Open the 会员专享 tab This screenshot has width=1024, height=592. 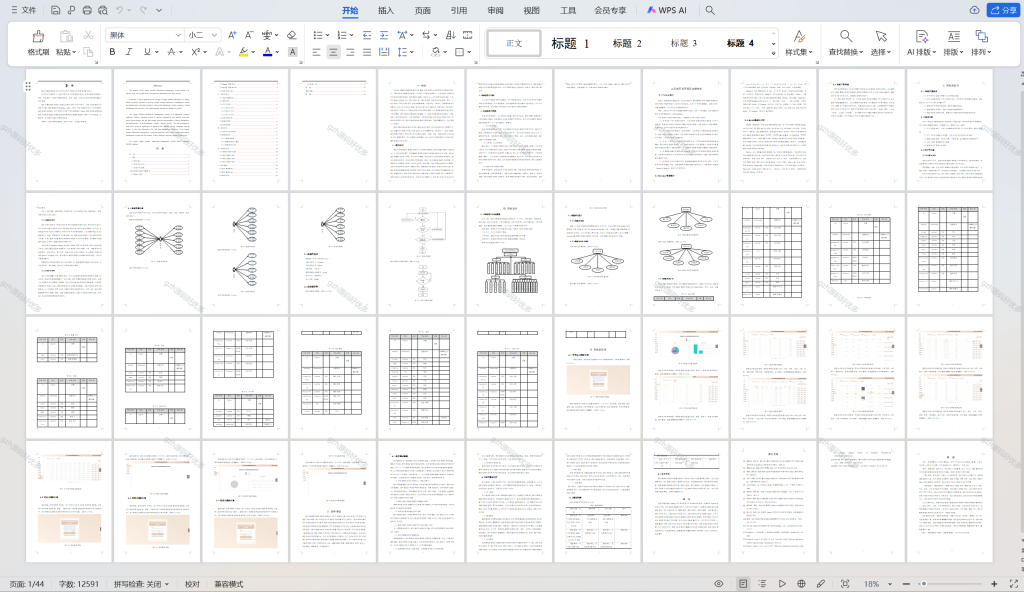point(610,10)
